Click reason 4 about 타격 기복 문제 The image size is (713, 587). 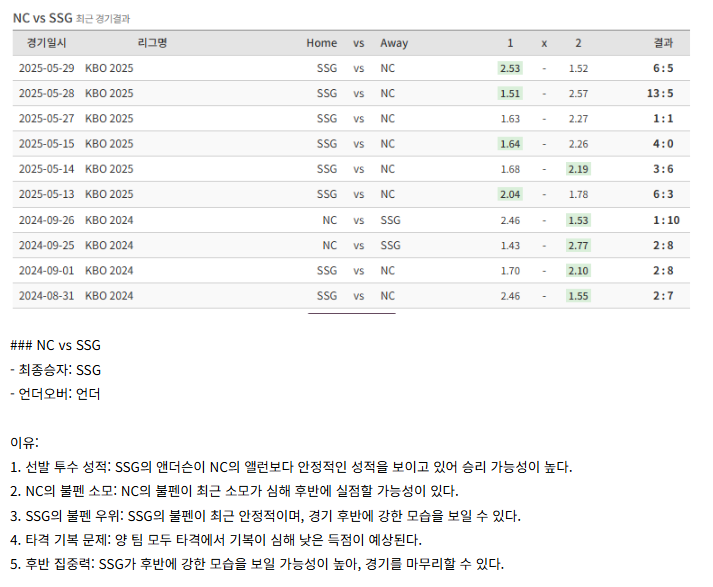click(216, 540)
